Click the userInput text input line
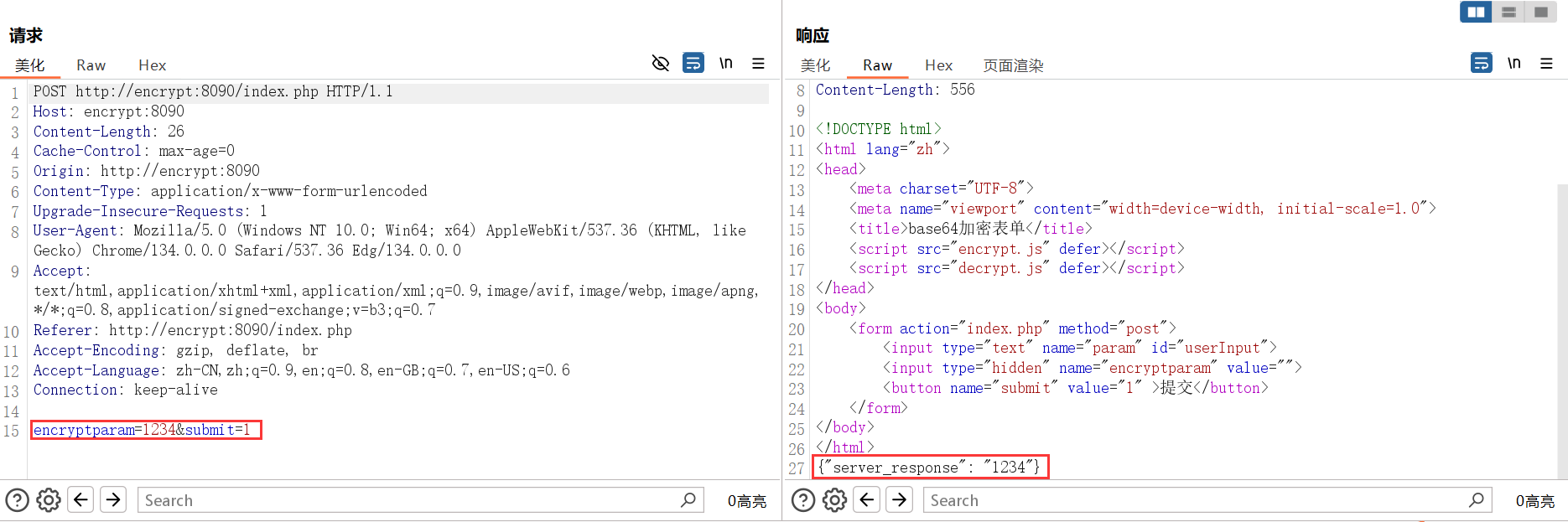Viewport: 1568px width, 522px height. tap(1079, 348)
